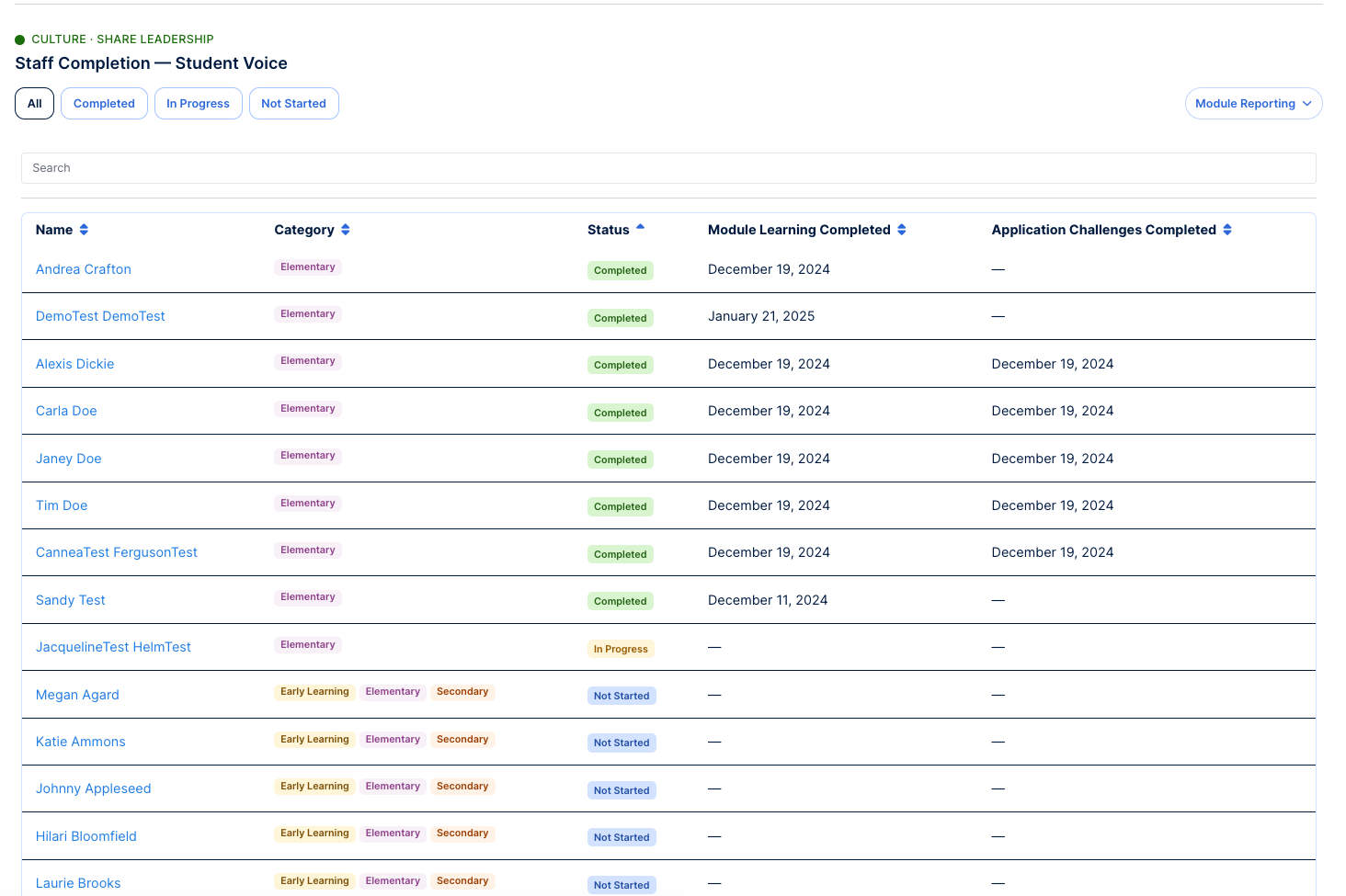The height and width of the screenshot is (896, 1346).
Task: Click the In Progress status badge
Action: (621, 649)
